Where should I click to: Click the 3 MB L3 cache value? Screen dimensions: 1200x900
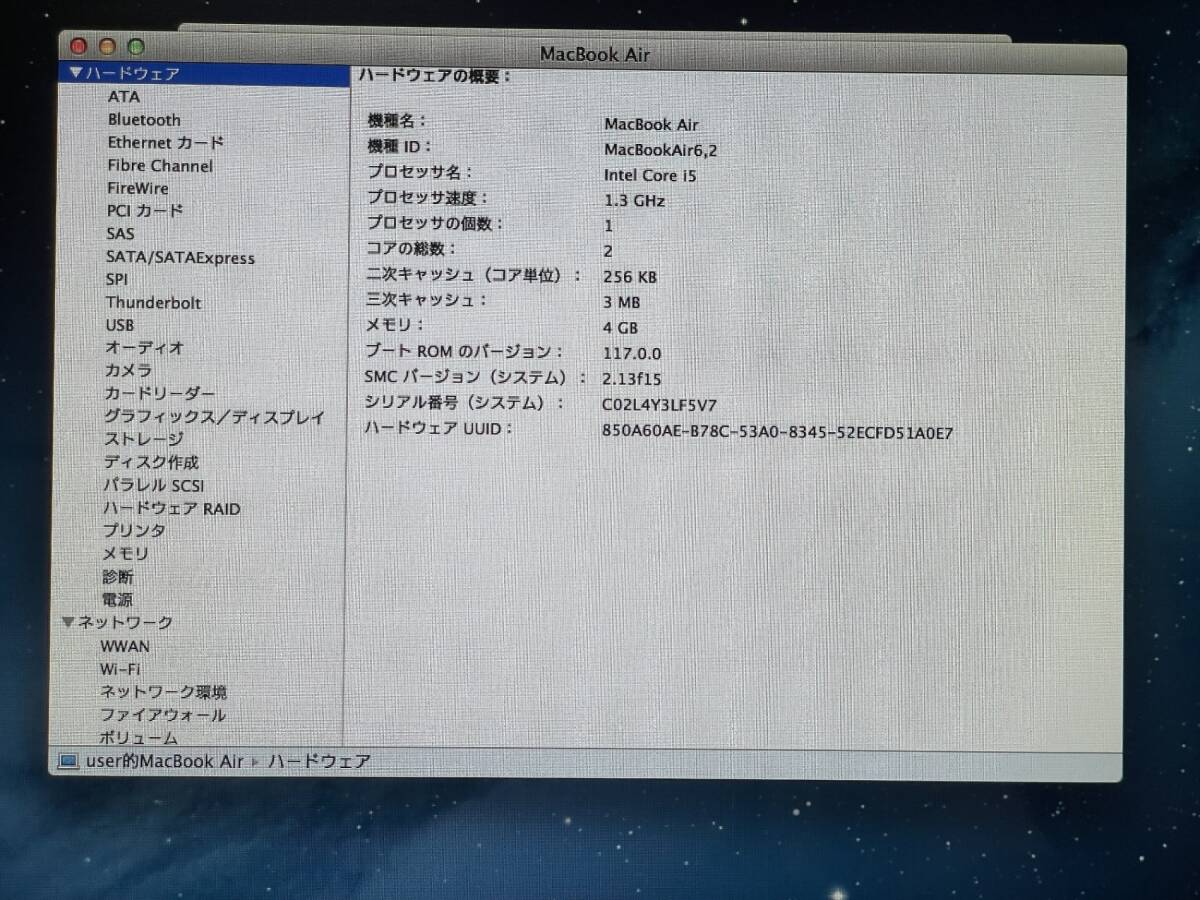pyautogui.click(x=622, y=303)
